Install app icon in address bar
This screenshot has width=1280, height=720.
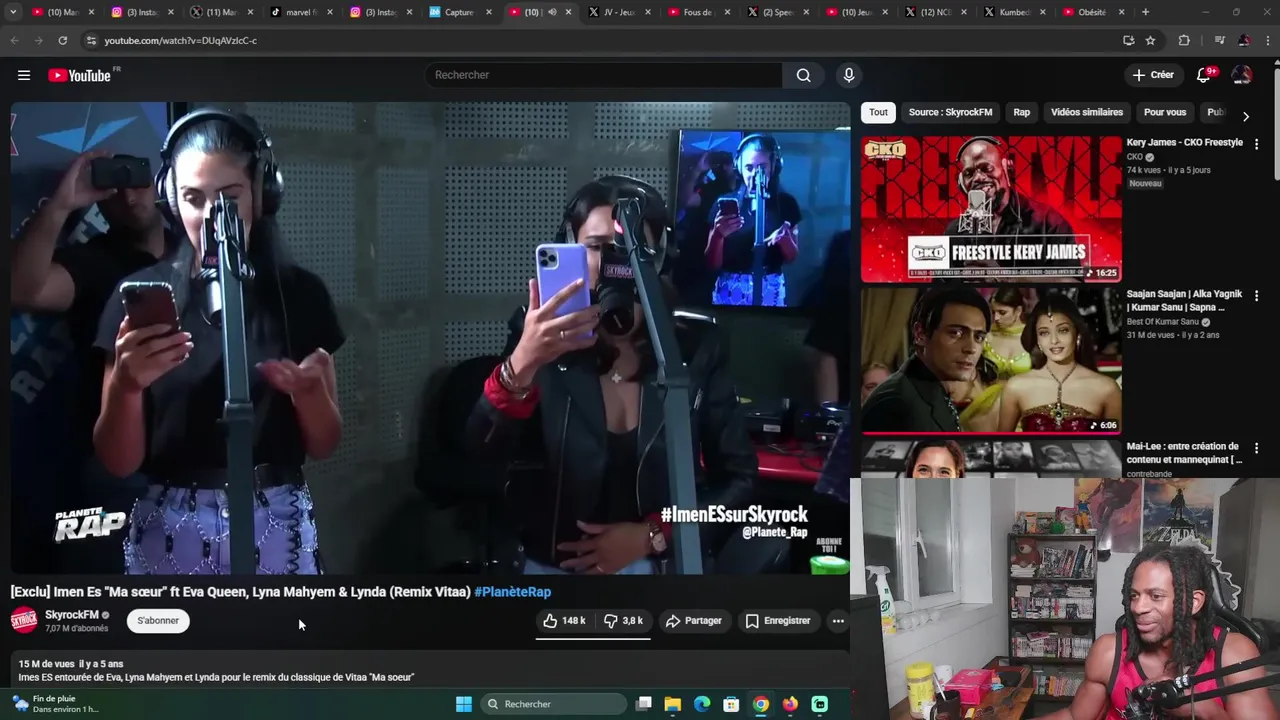click(1128, 40)
